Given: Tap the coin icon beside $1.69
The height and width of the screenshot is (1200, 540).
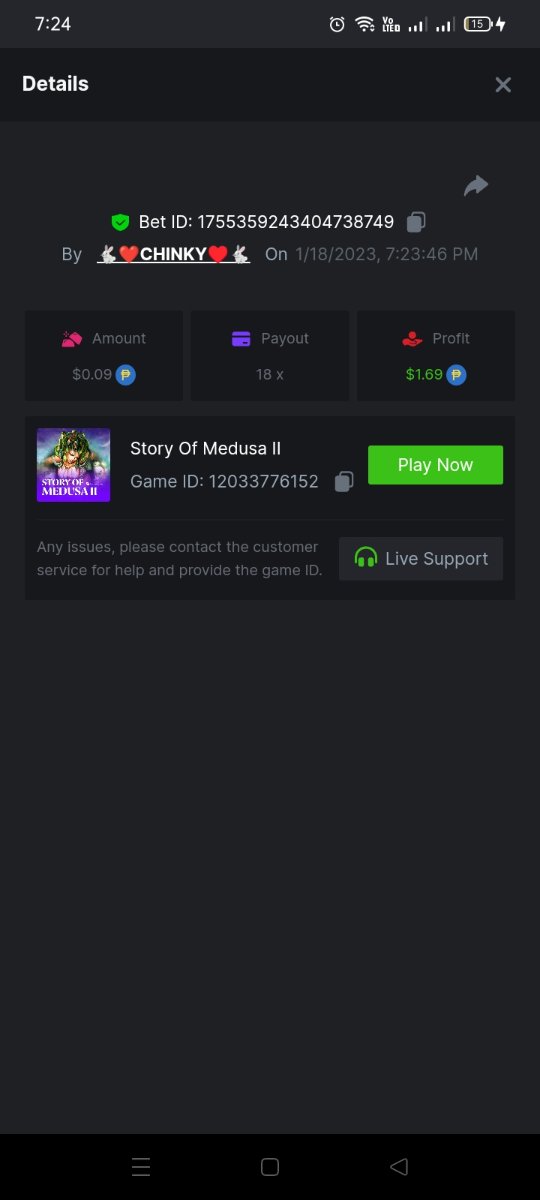Looking at the screenshot, I should point(456,375).
